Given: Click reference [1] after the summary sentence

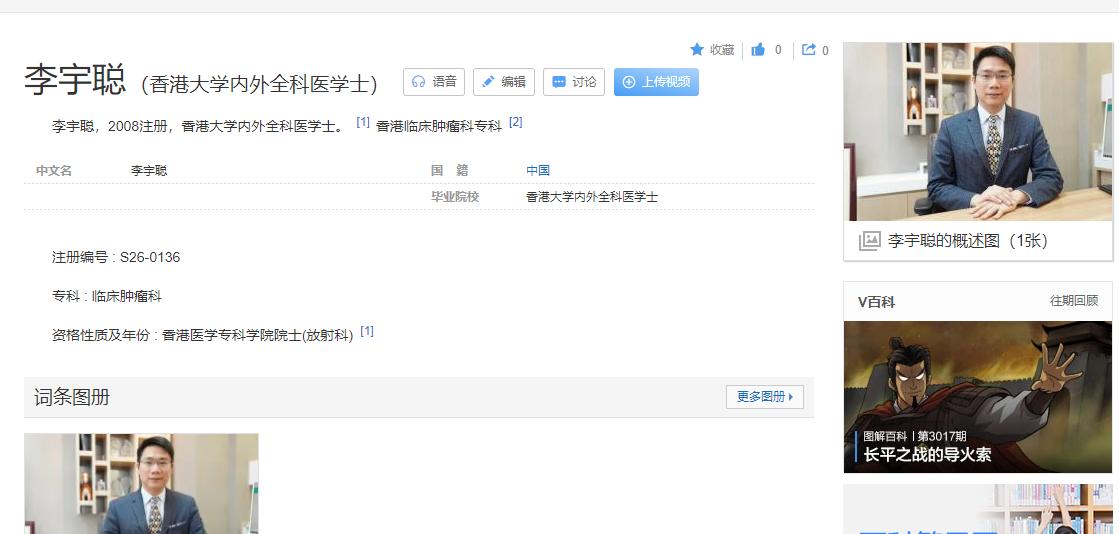Looking at the screenshot, I should [x=363, y=123].
